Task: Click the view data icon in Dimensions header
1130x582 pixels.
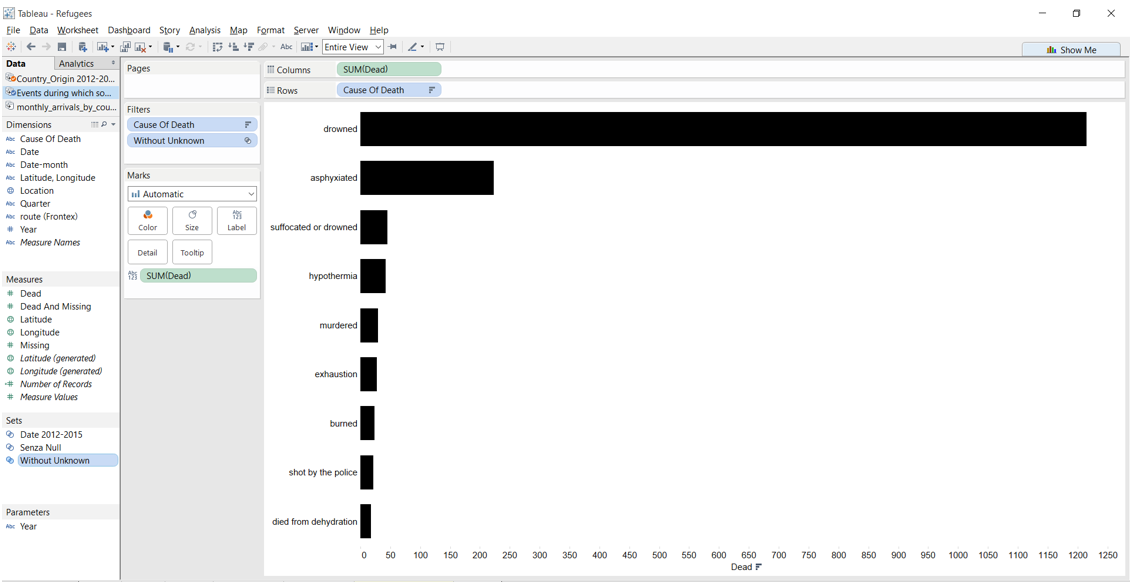Action: pyautogui.click(x=94, y=125)
